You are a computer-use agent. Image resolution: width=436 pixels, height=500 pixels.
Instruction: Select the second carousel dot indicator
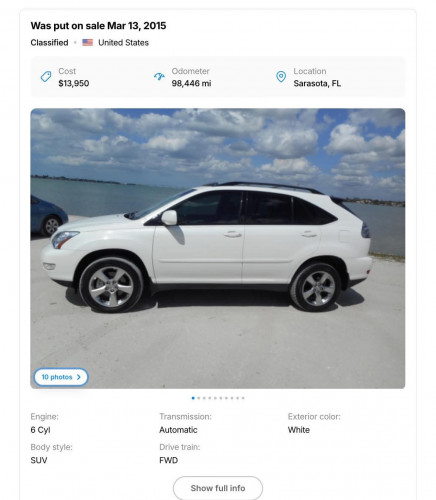199,398
